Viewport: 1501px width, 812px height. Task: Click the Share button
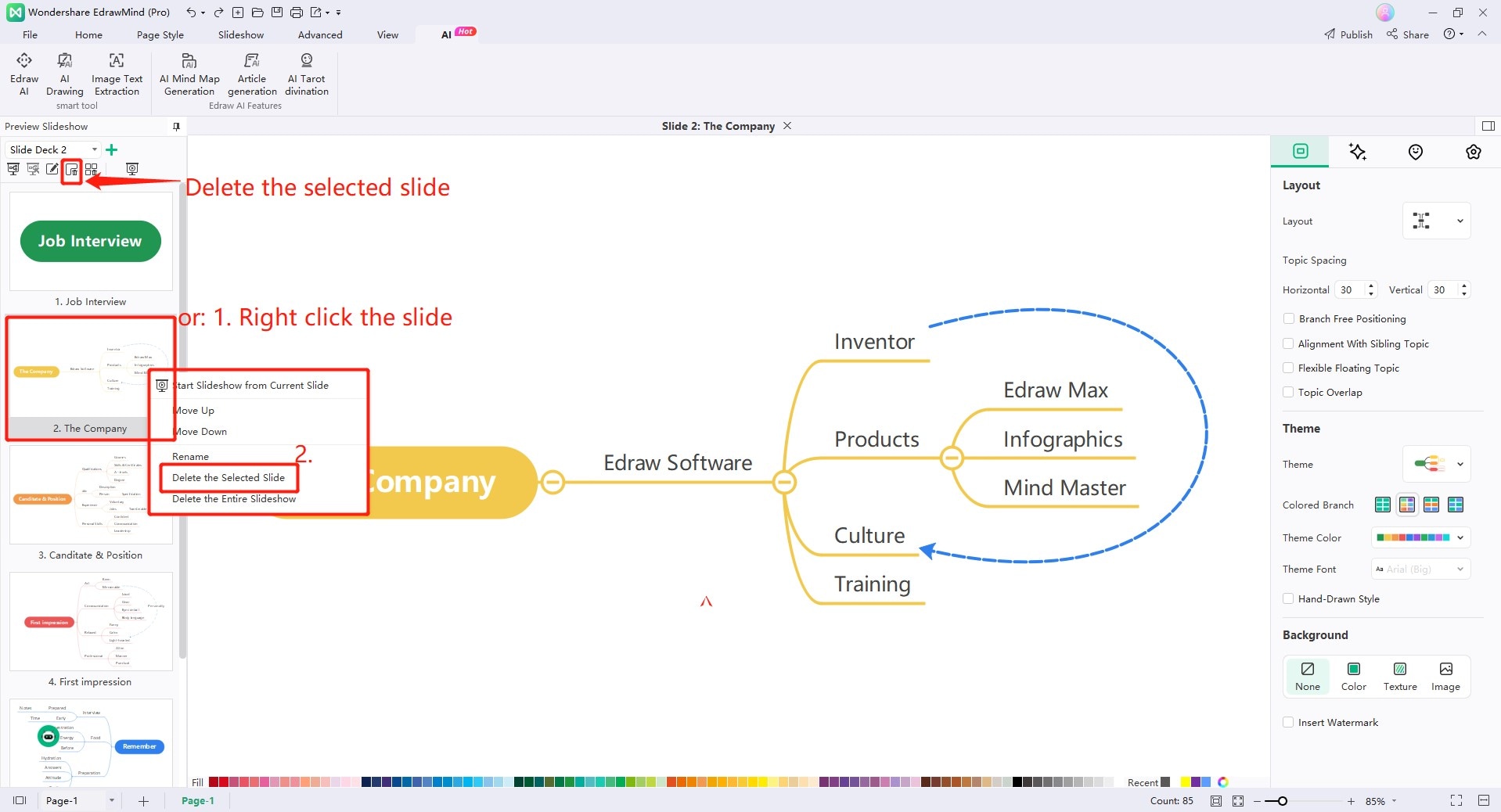(x=1408, y=34)
